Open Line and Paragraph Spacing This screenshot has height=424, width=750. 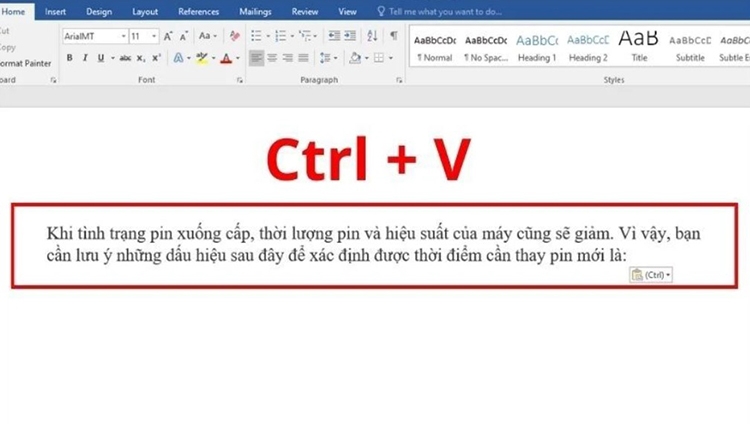click(325, 58)
